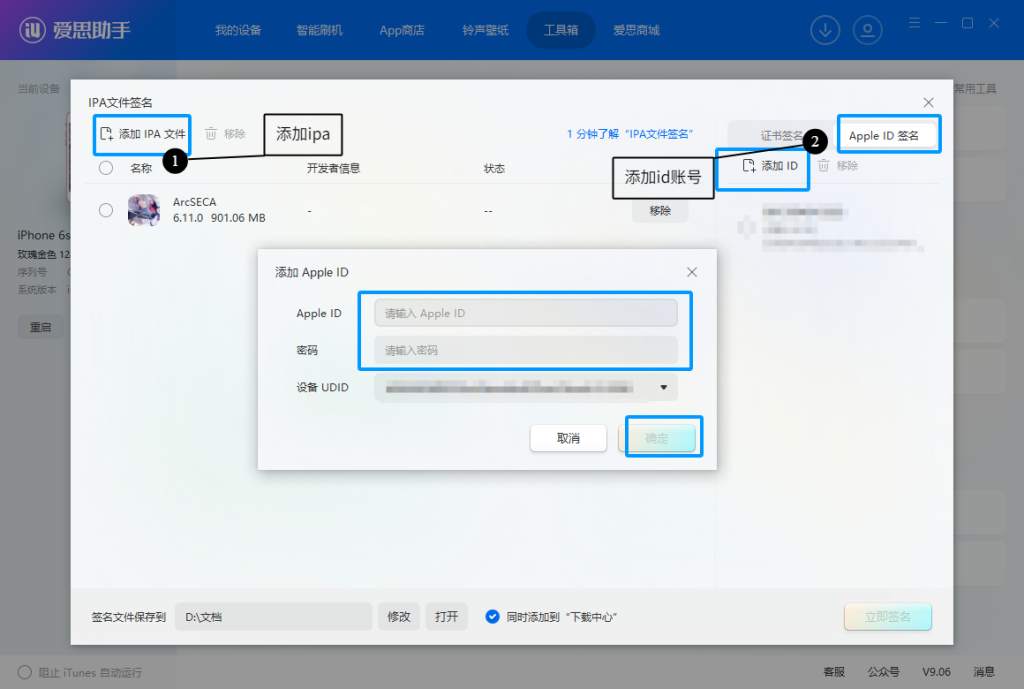Switch to 智能刷机 tab

point(319,30)
